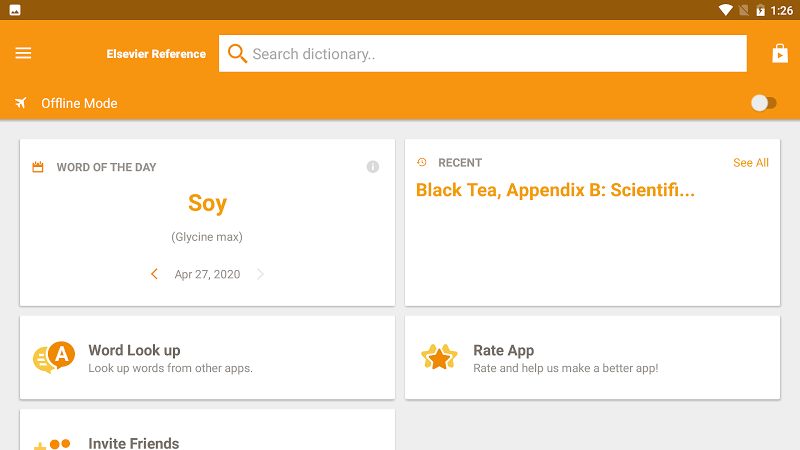This screenshot has width=800, height=450.
Task: Go to previous Word of the Day
Action: 154,274
